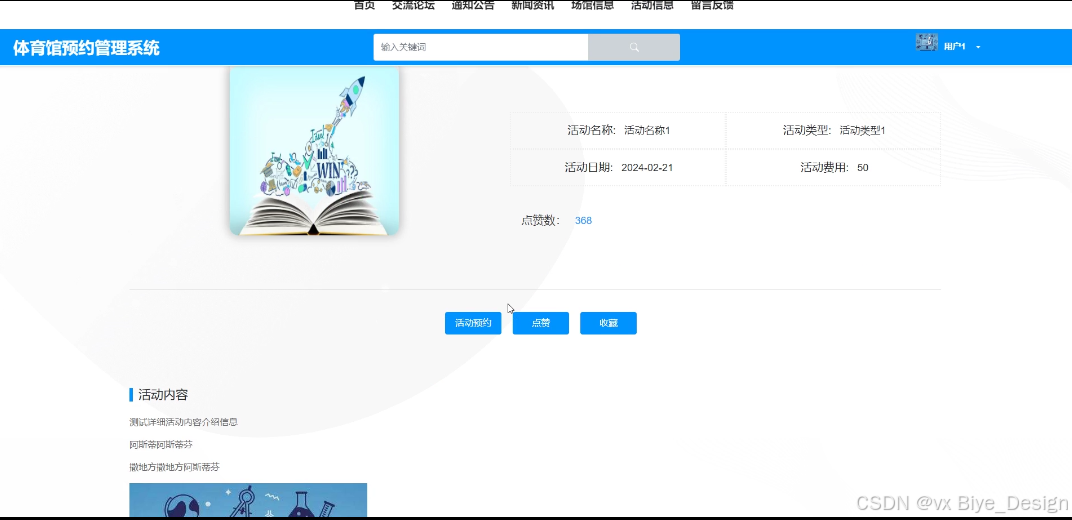This screenshot has height=520, width=1072.
Task: Click the 活动名称1 value text
Action: click(647, 131)
